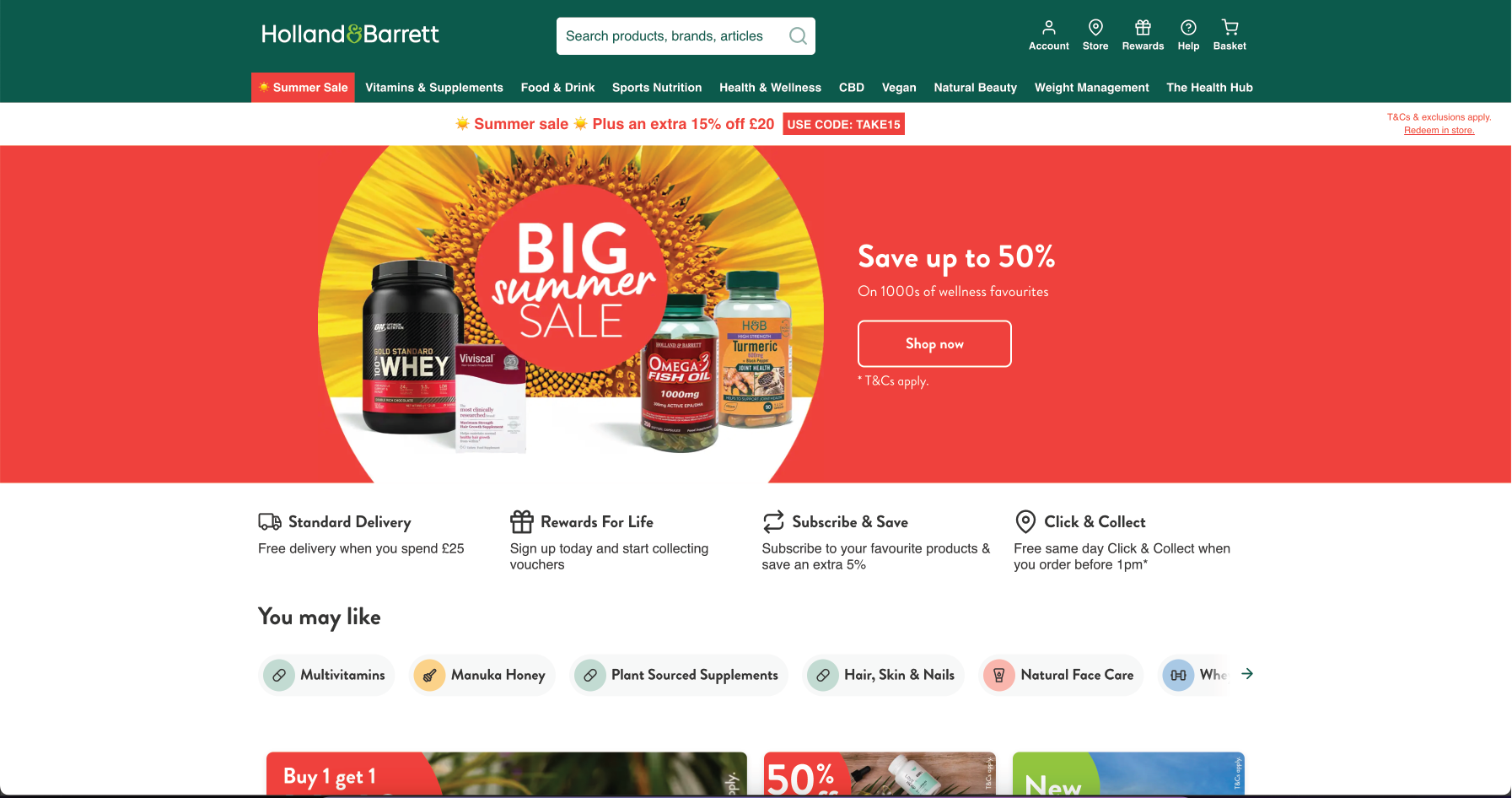Click the Holland & Barrett logo
This screenshot has width=1512, height=798.
(x=350, y=34)
